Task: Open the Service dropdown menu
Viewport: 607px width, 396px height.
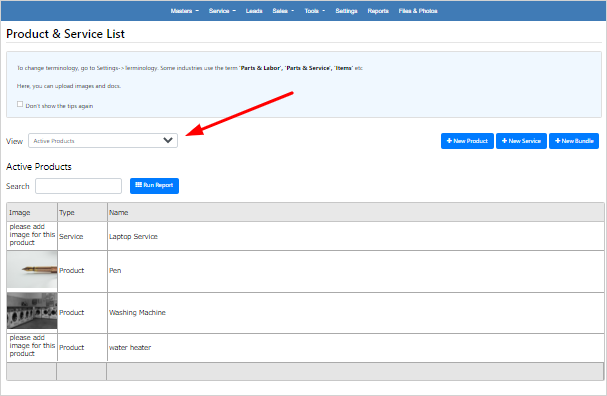Action: click(x=222, y=11)
